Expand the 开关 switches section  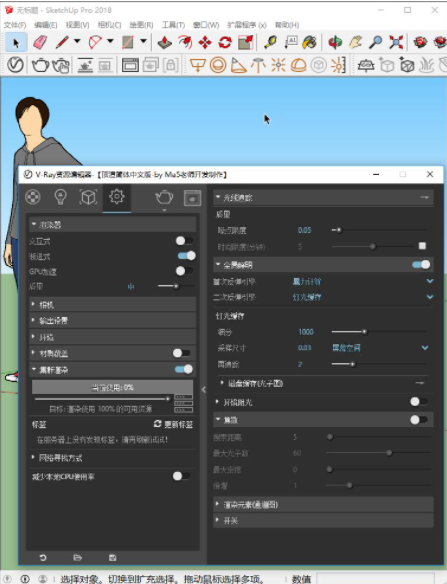tap(323, 520)
